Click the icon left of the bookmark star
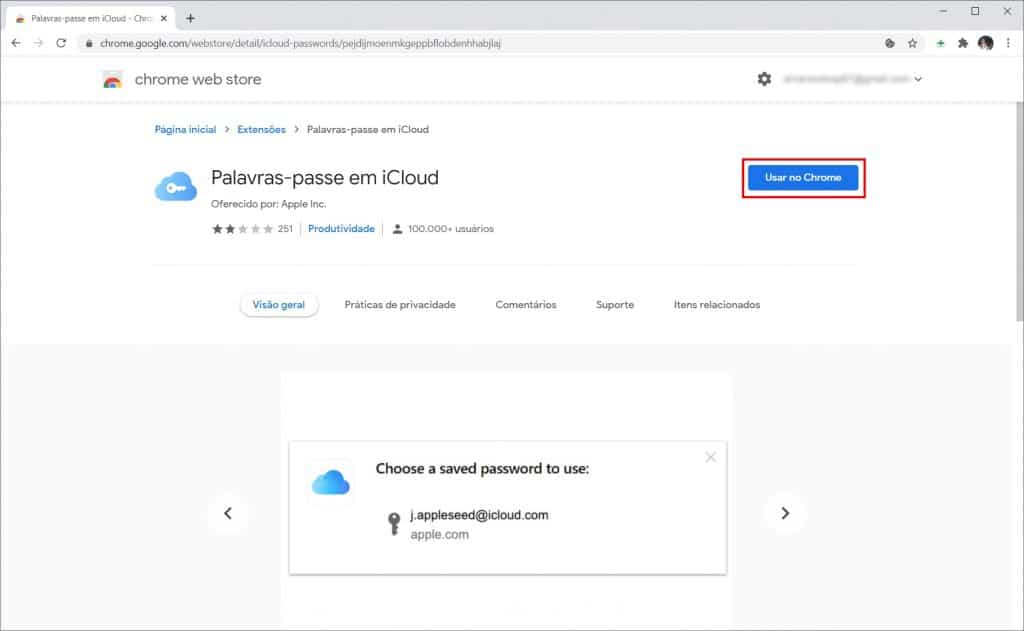This screenshot has height=631, width=1024. 889,43
